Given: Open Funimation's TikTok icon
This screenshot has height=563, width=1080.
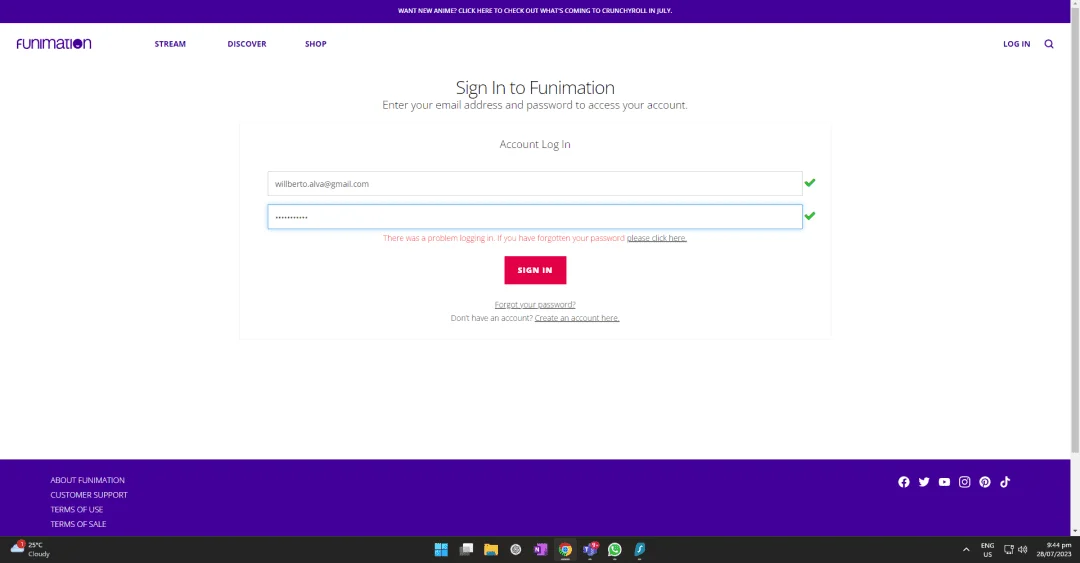Looking at the screenshot, I should 1005,482.
